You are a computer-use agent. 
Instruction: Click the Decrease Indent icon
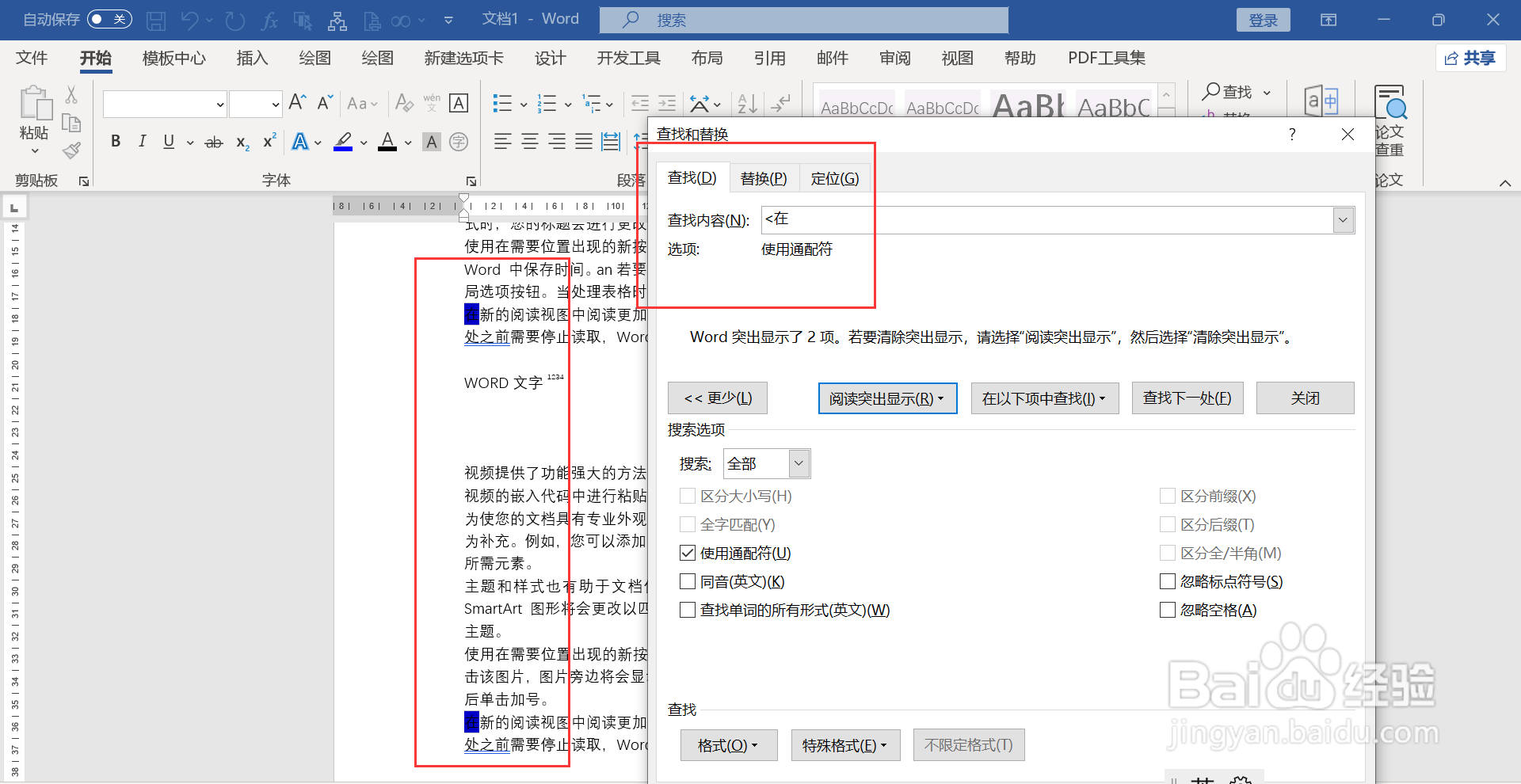coord(640,103)
